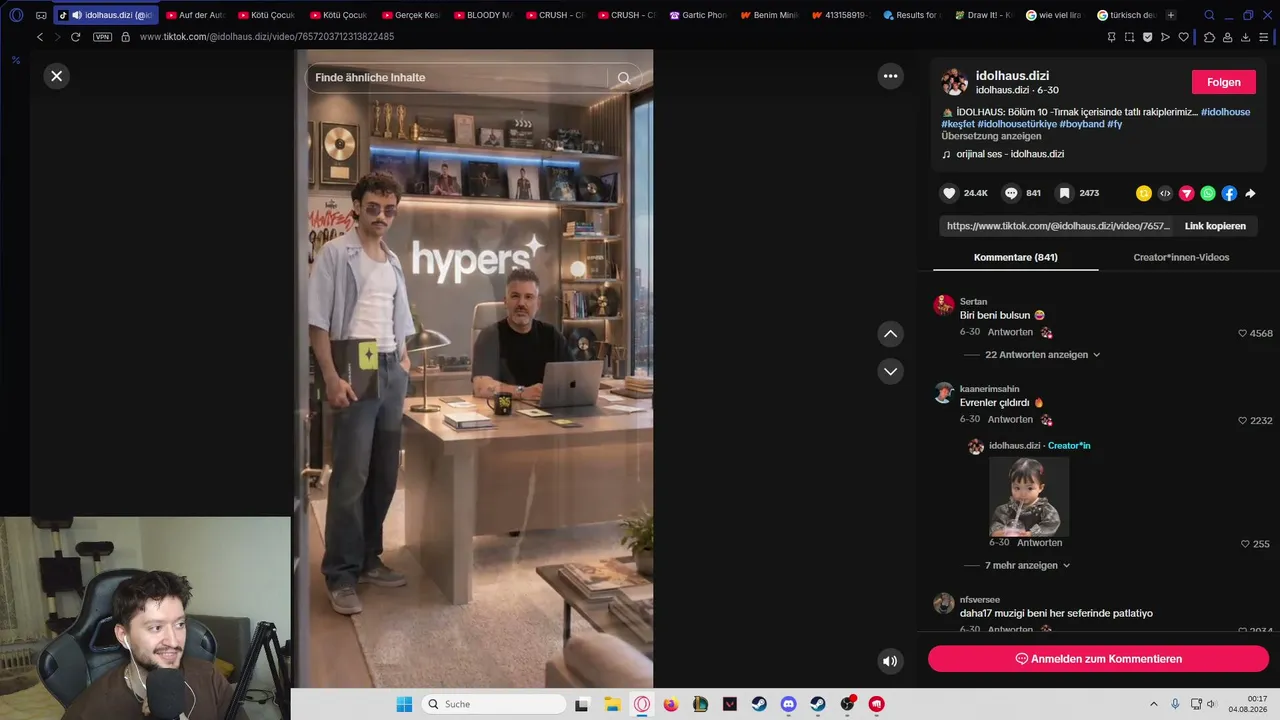Open volume control in system tray

pyautogui.click(x=1211, y=704)
